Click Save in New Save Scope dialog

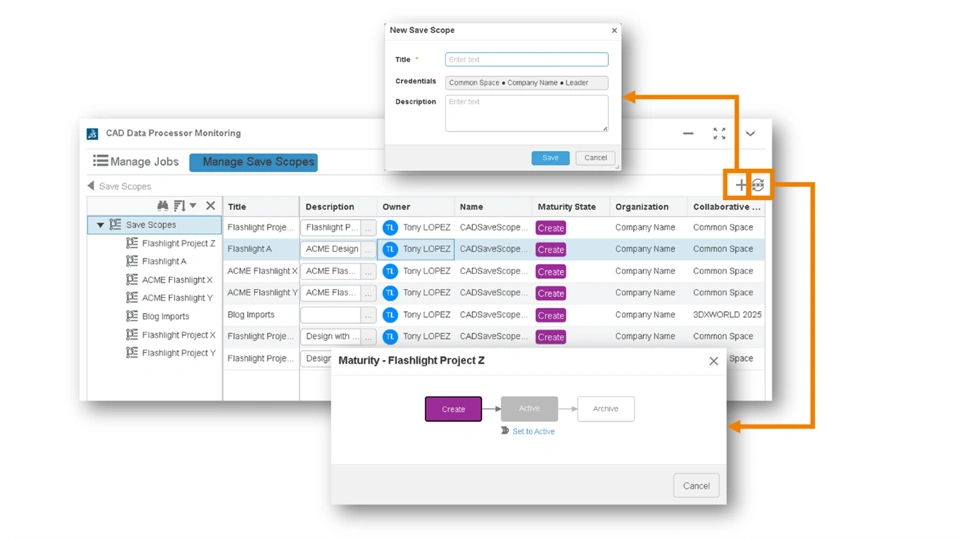[x=550, y=158]
